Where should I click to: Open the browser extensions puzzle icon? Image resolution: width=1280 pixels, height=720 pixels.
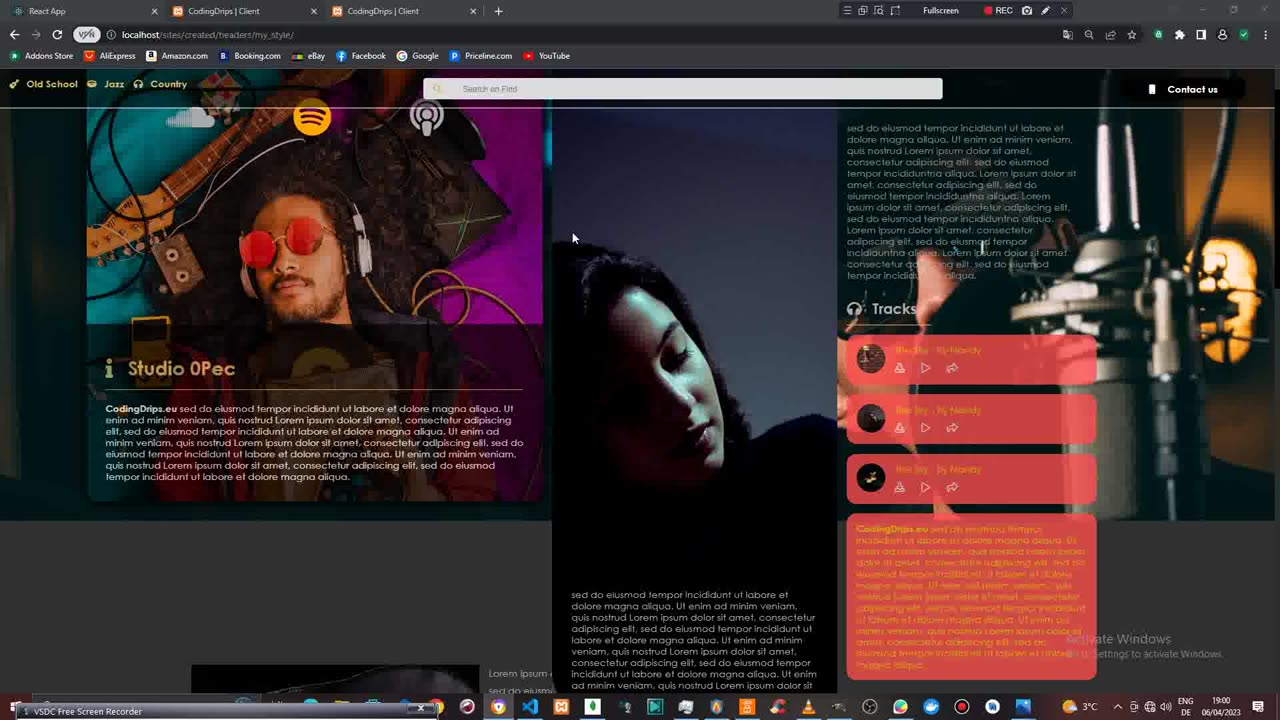point(1180,35)
